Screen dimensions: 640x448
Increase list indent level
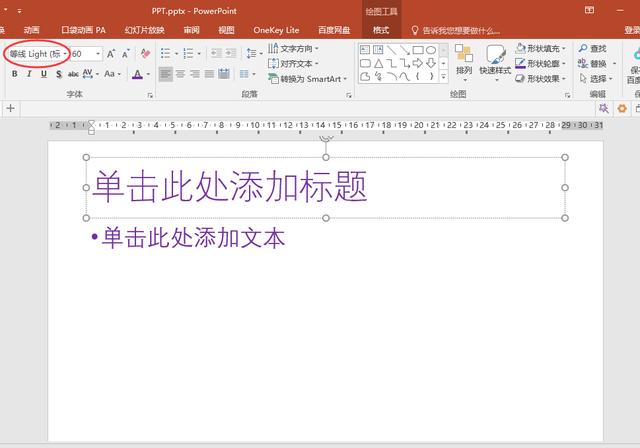click(231, 53)
